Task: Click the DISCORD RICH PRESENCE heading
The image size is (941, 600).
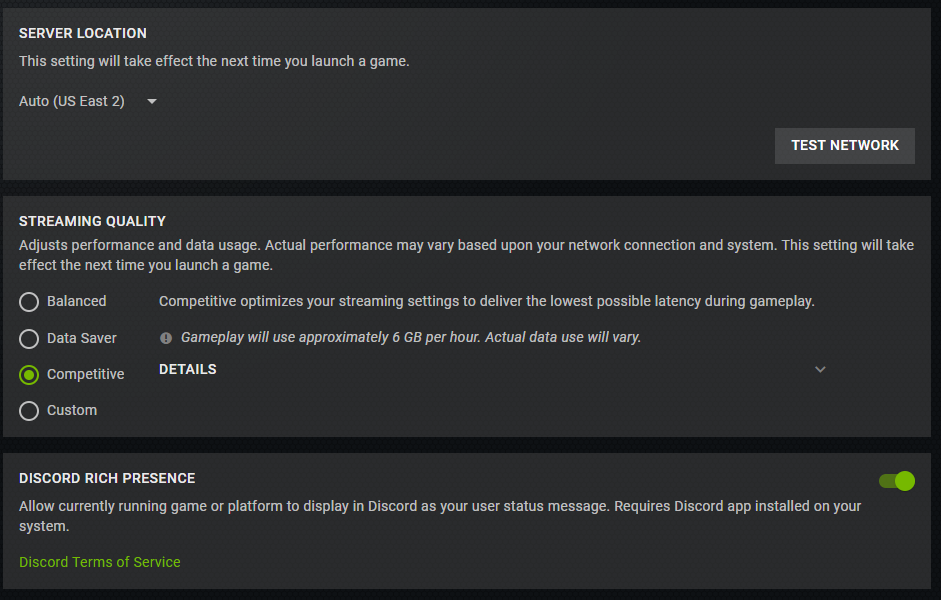Action: [x=107, y=478]
